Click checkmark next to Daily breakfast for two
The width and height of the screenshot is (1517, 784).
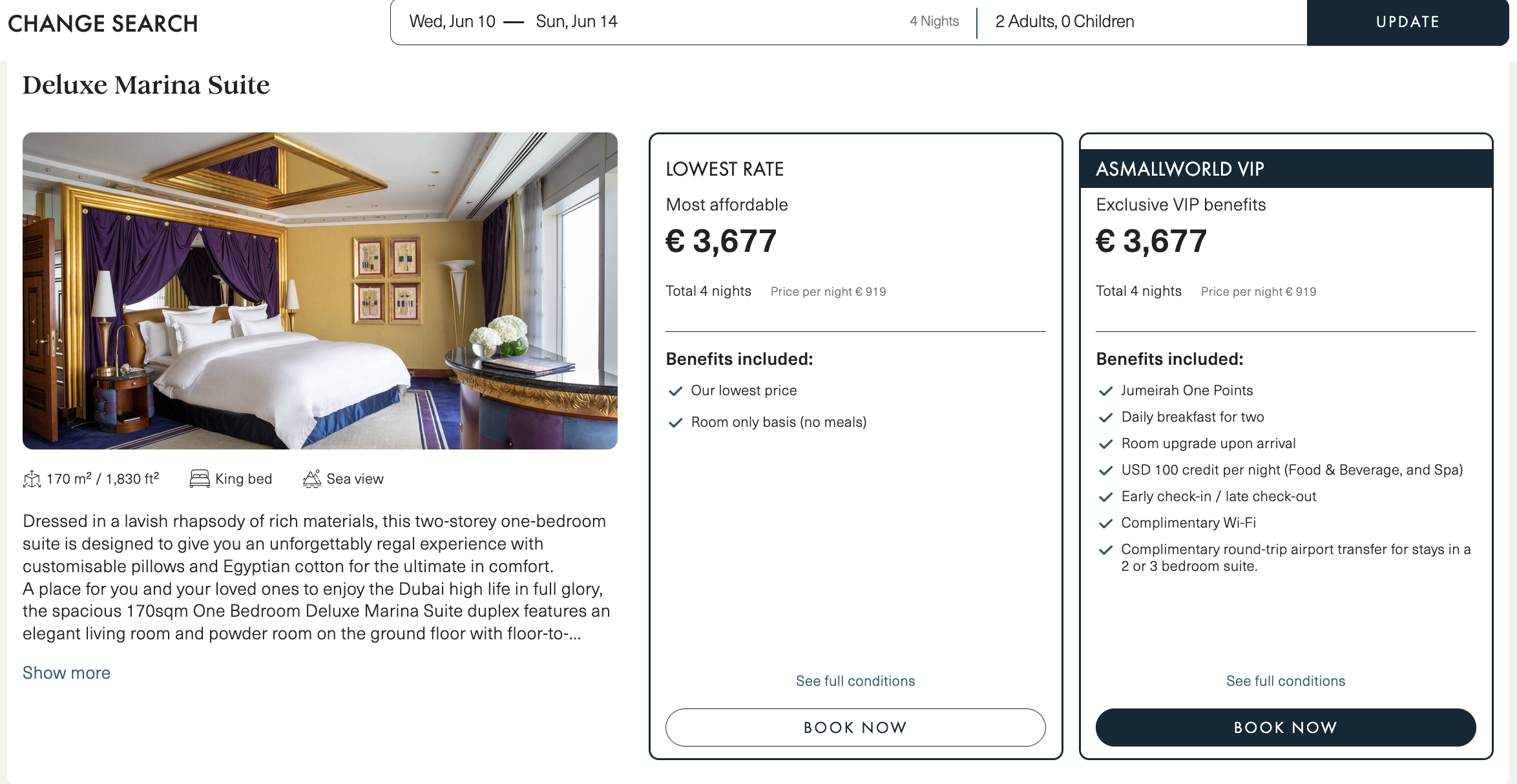(1106, 418)
